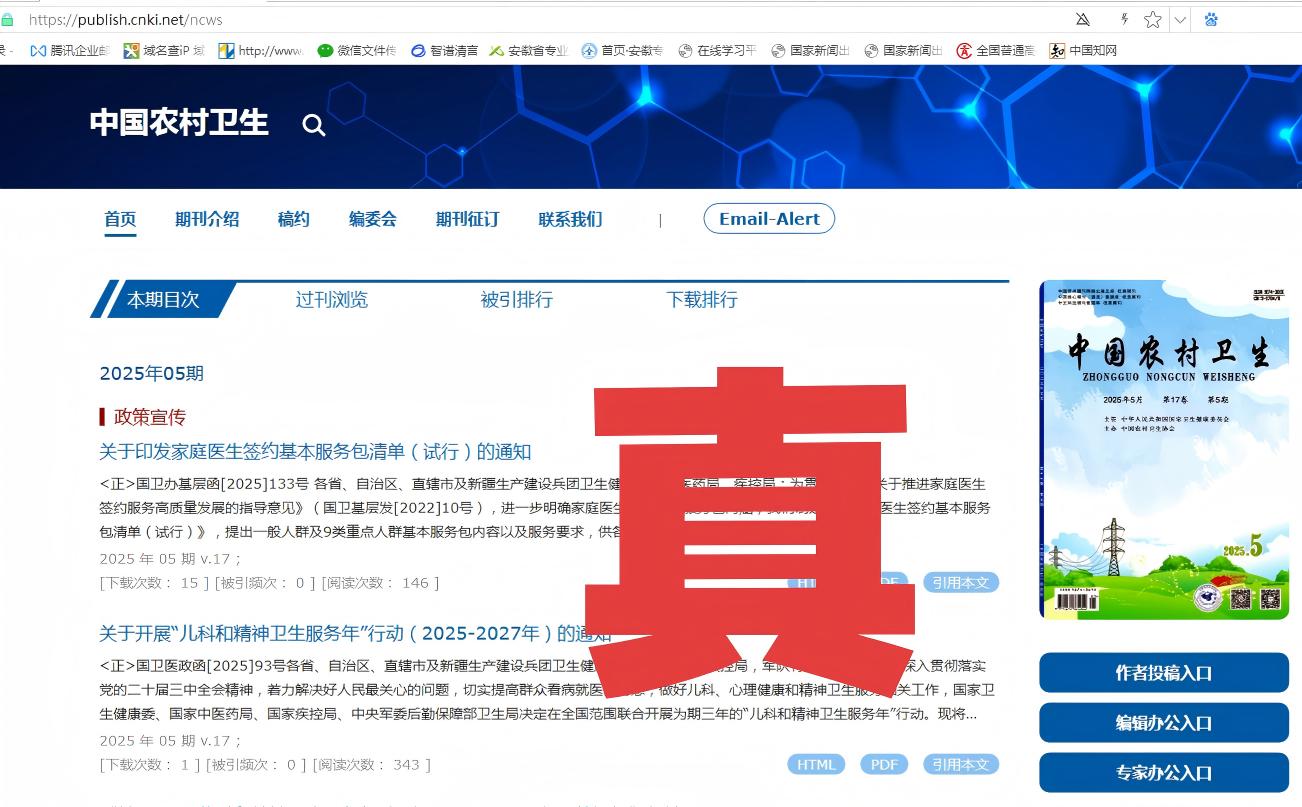Open the 智谱清言 bookmark
This screenshot has width=1302, height=807.
click(444, 51)
